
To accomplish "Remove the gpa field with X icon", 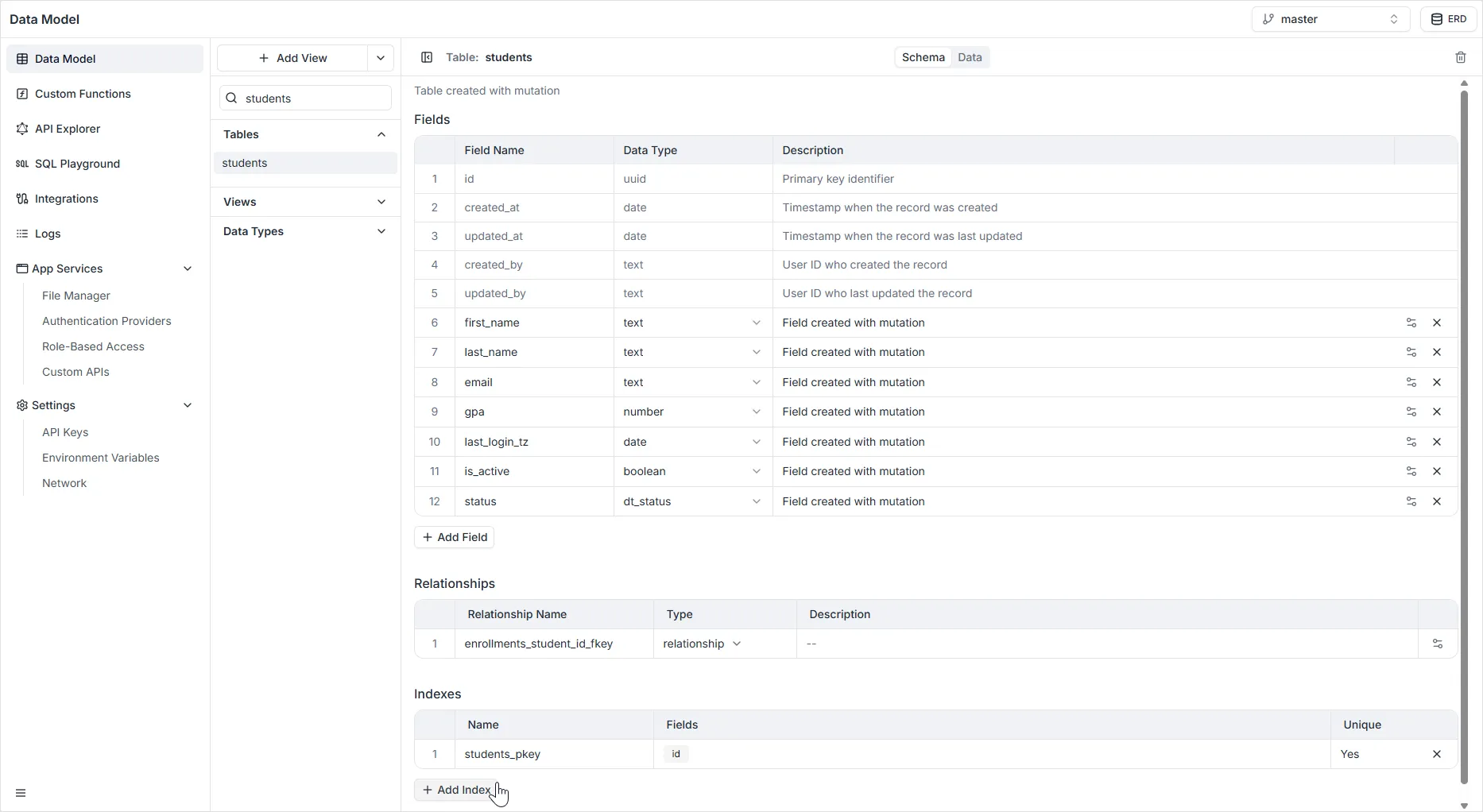I will (1436, 412).
